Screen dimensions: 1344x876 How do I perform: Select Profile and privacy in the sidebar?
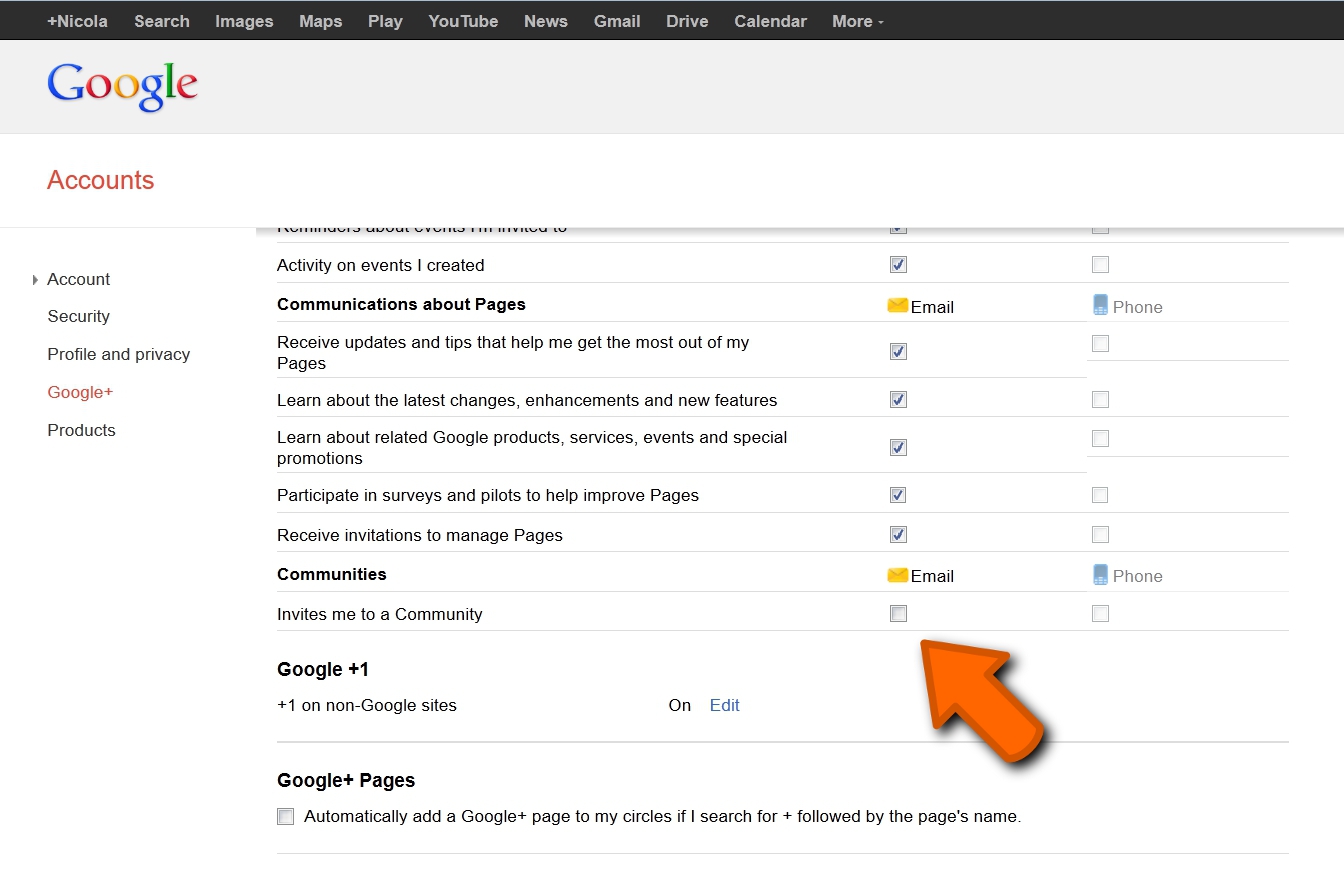[118, 354]
